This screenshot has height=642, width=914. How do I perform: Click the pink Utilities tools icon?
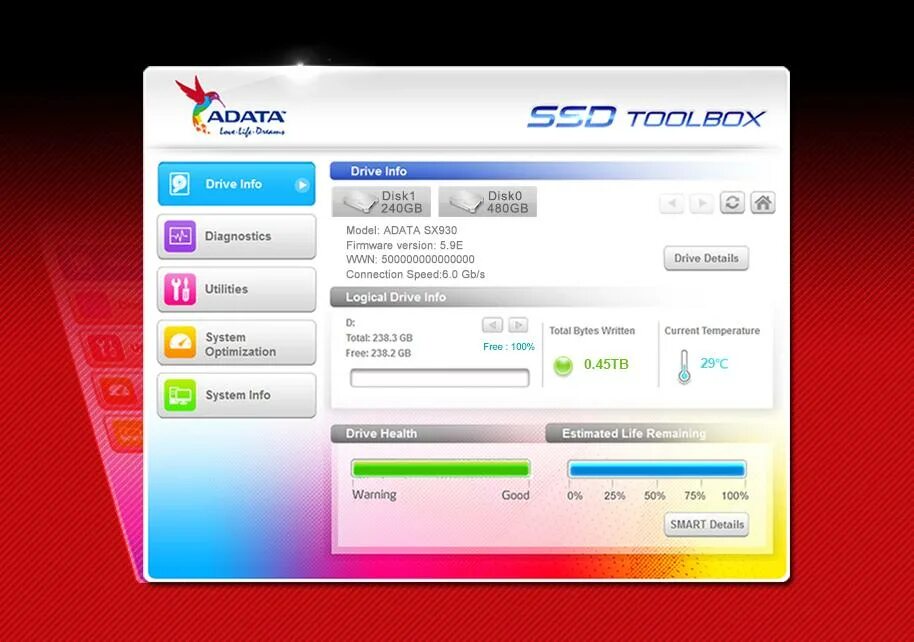[180, 289]
